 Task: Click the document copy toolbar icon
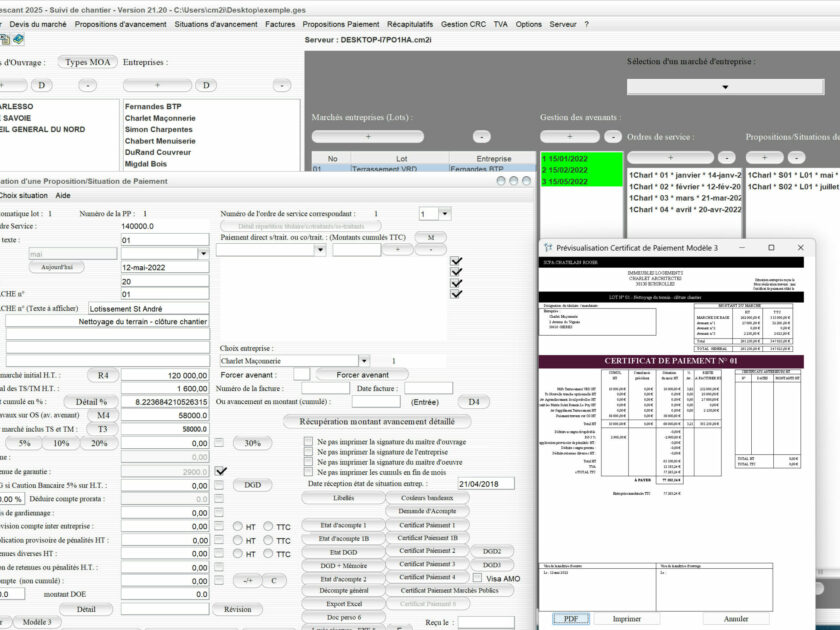click(5, 39)
